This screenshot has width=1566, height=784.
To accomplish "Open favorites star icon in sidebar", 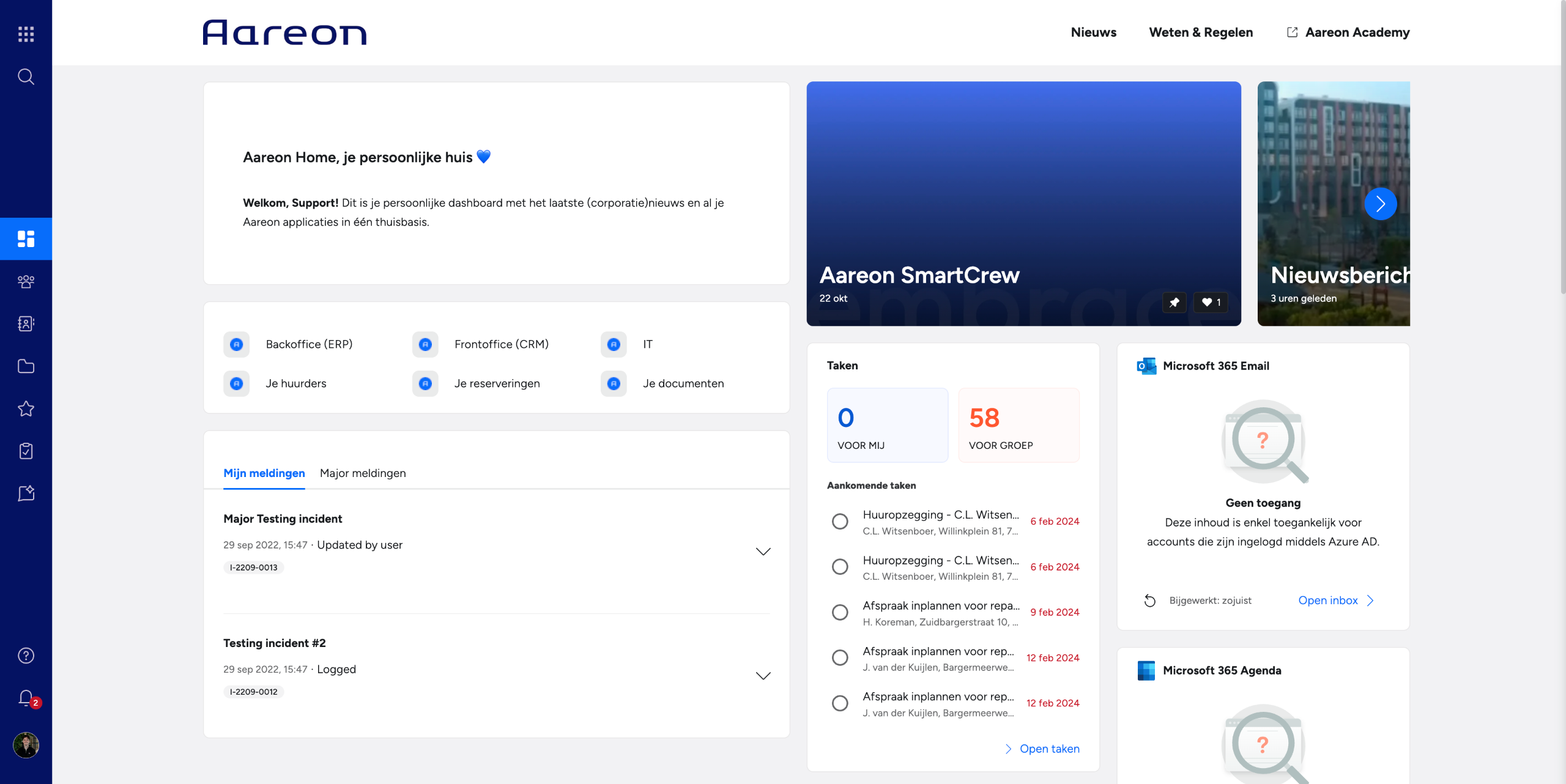I will [x=26, y=409].
